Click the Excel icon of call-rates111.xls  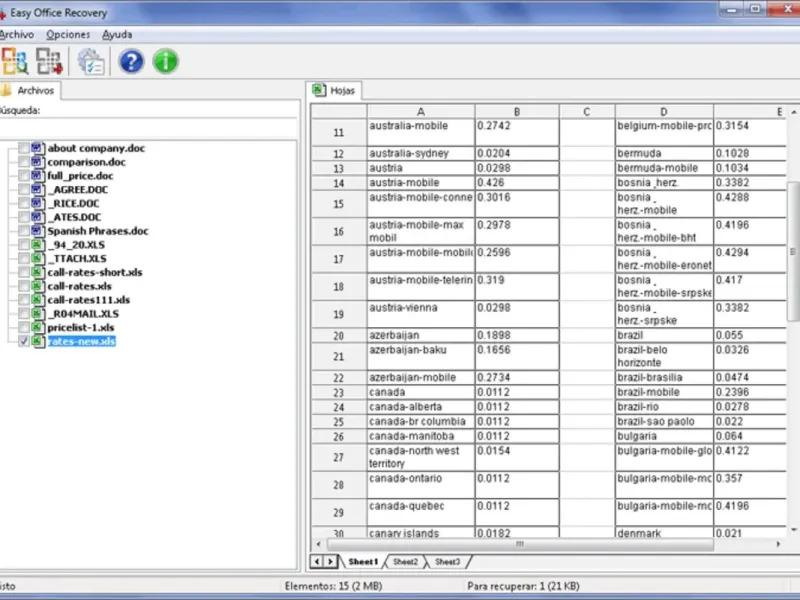(37, 299)
